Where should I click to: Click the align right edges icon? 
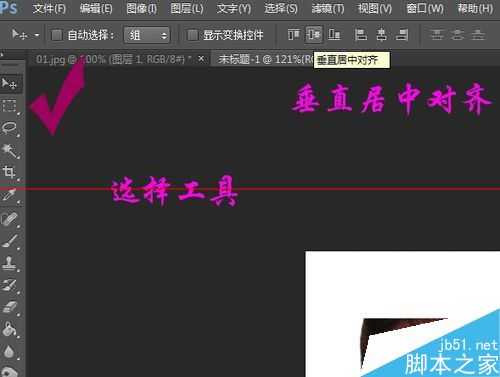coord(402,34)
